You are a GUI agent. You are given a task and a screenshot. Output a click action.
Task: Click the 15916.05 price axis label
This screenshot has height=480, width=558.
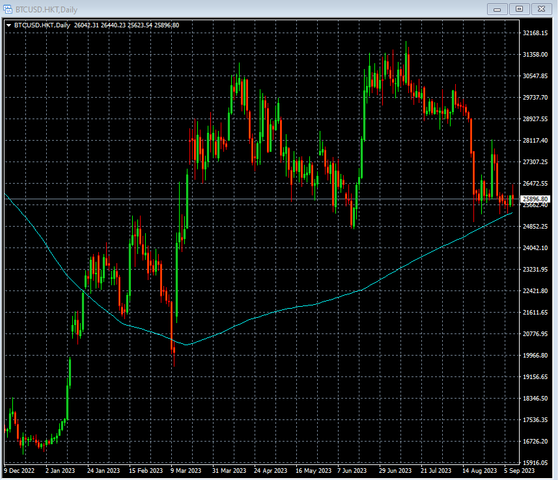[x=535, y=463]
